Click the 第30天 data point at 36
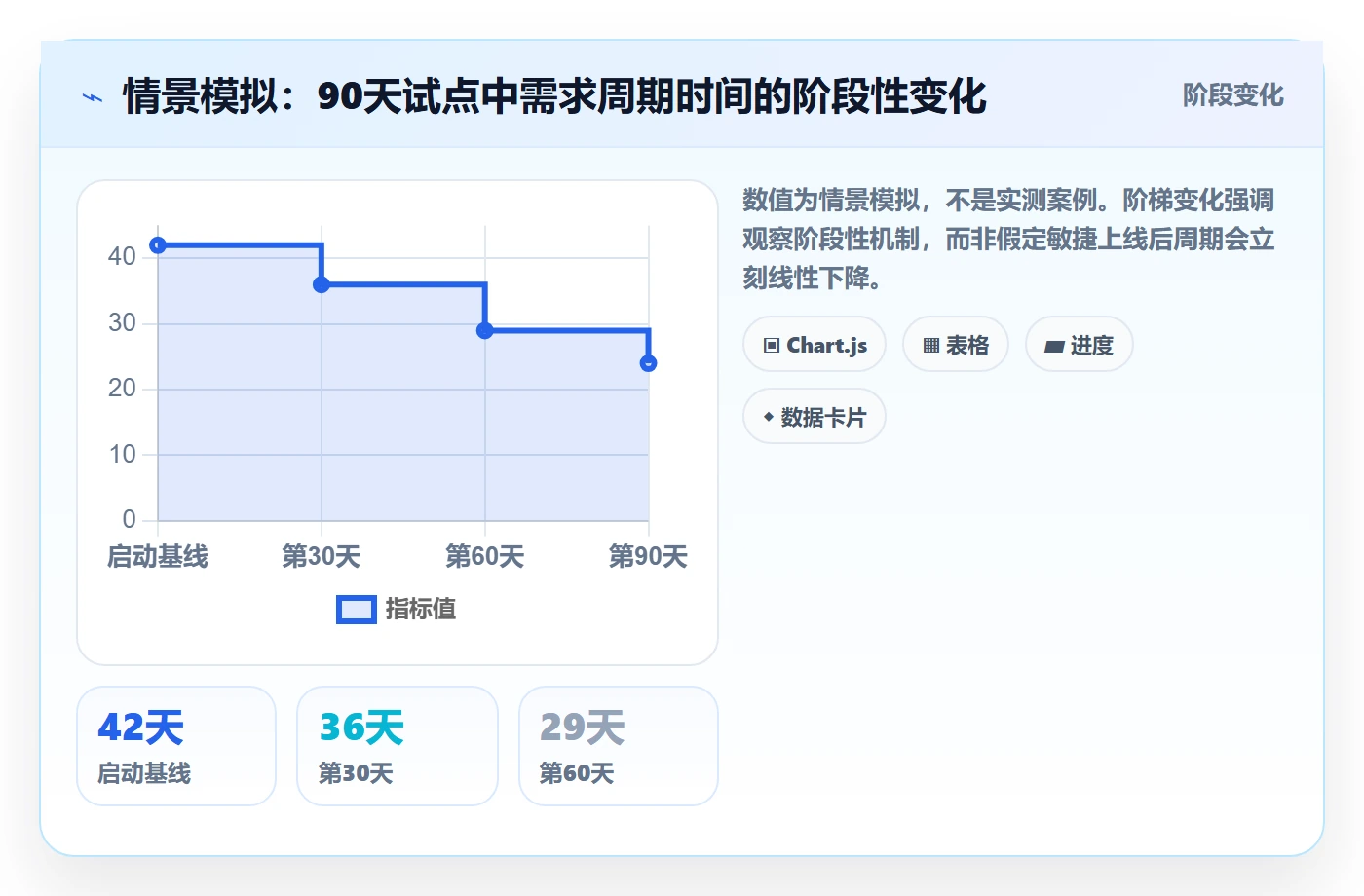Viewport: 1364px width, 896px height. click(322, 284)
